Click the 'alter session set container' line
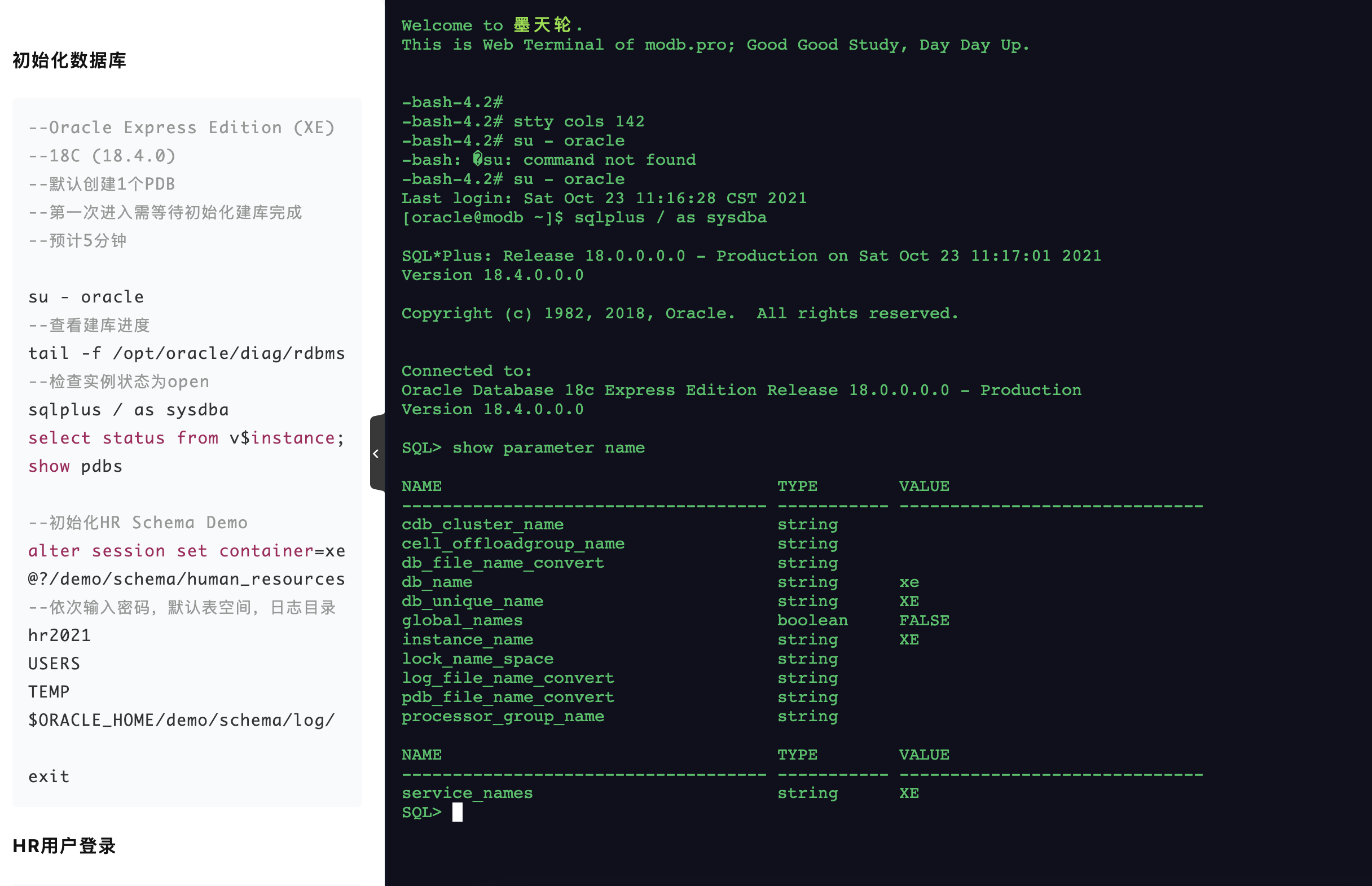This screenshot has height=886, width=1372. [x=186, y=551]
